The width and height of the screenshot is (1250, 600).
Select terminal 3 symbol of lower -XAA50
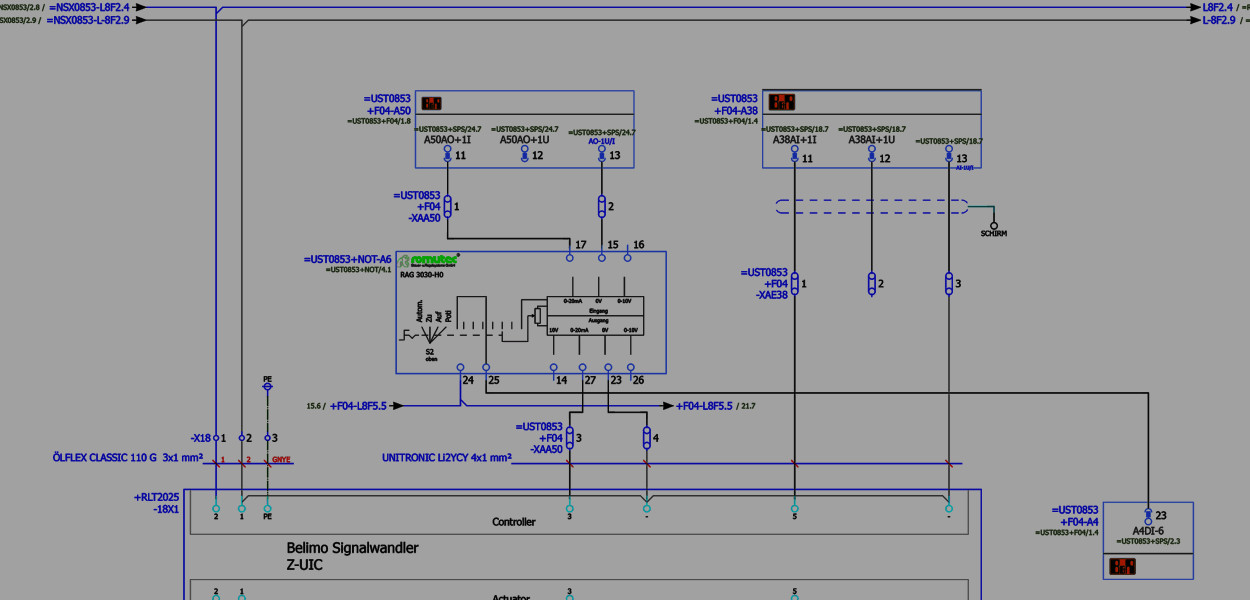point(570,438)
